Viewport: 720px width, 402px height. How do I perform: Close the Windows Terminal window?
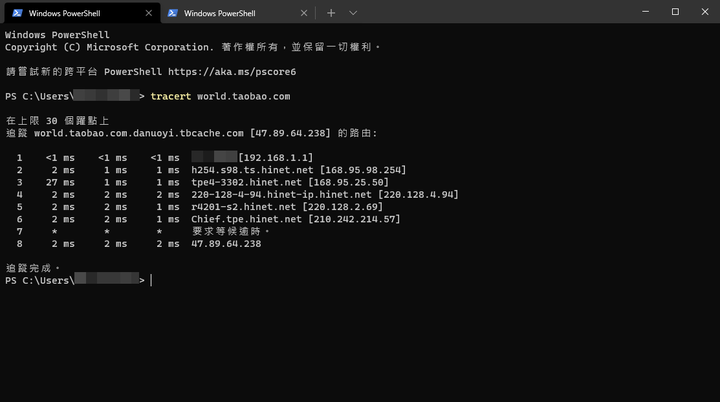click(x=704, y=12)
